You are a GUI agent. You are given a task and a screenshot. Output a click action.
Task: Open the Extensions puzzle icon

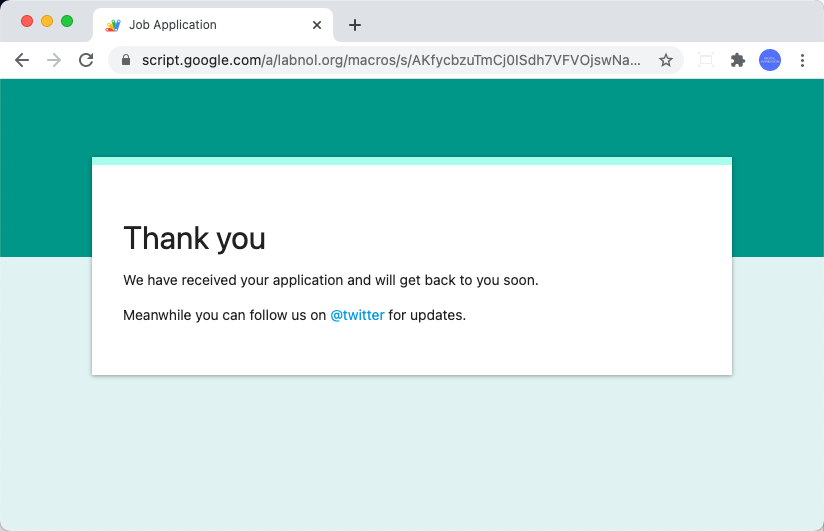coord(738,60)
